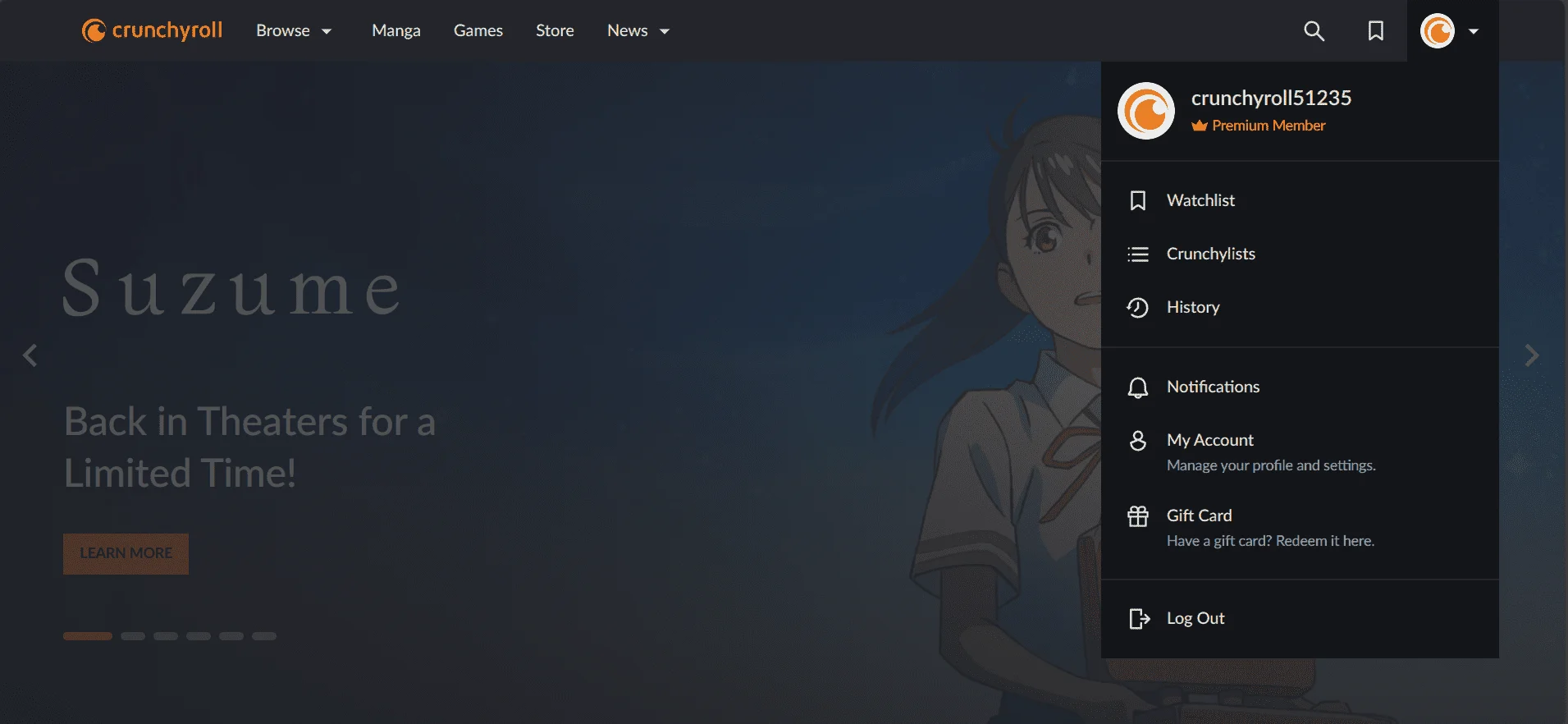Click 'Back in Theaters' headline text

tap(249, 447)
